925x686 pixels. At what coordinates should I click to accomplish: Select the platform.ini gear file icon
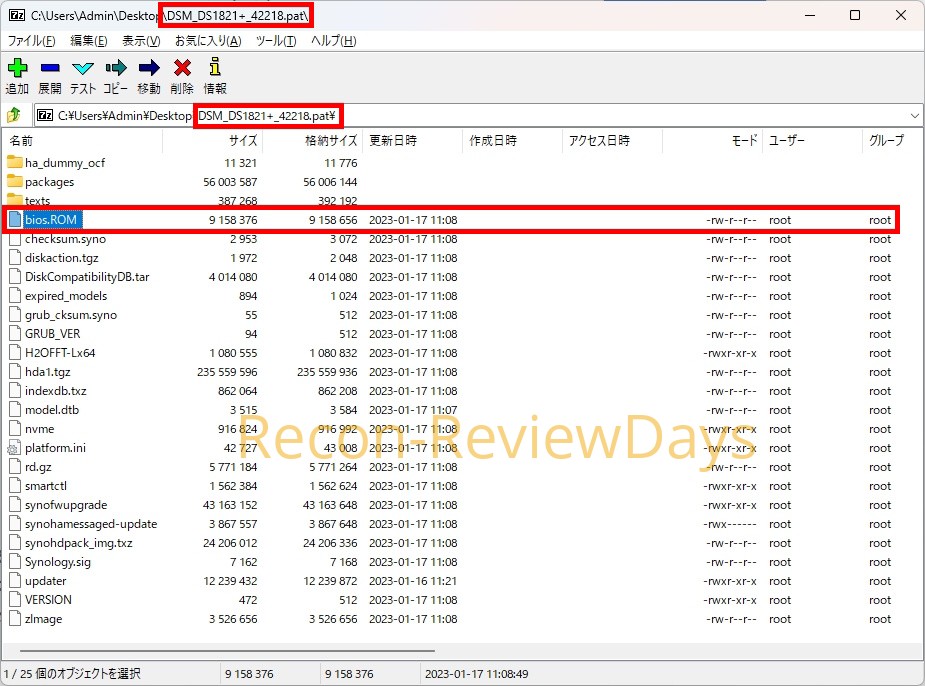tap(14, 448)
